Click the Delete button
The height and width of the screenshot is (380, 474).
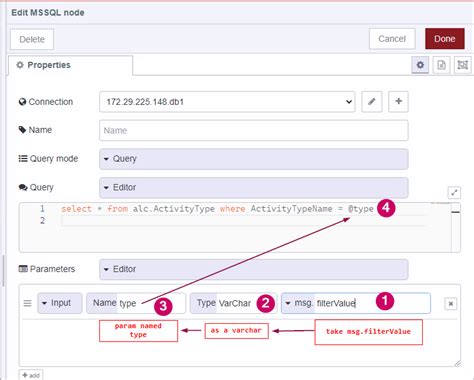[32, 39]
